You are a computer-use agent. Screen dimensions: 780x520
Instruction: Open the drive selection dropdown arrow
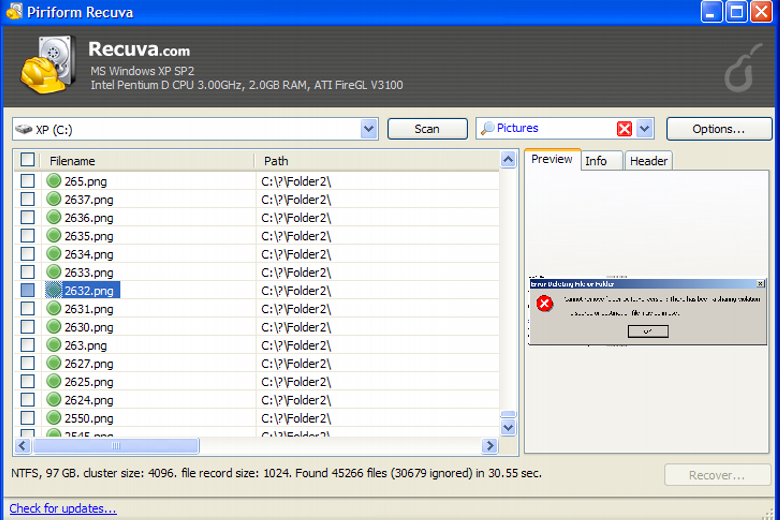[x=369, y=129]
